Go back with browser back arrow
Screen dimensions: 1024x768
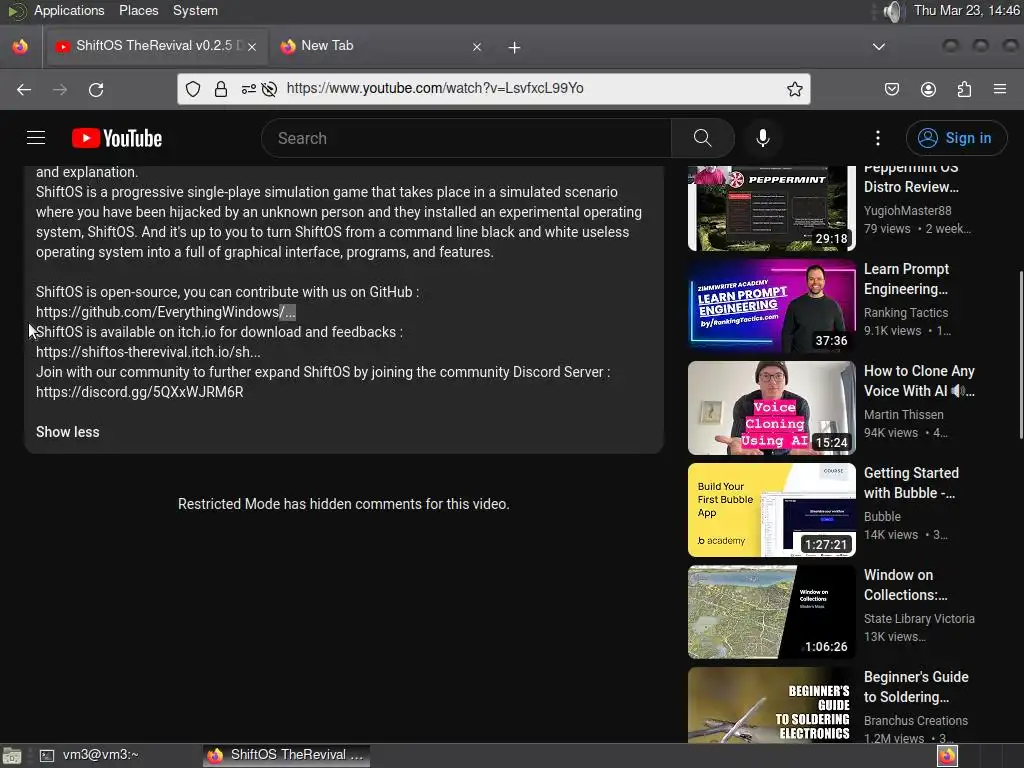coord(24,89)
